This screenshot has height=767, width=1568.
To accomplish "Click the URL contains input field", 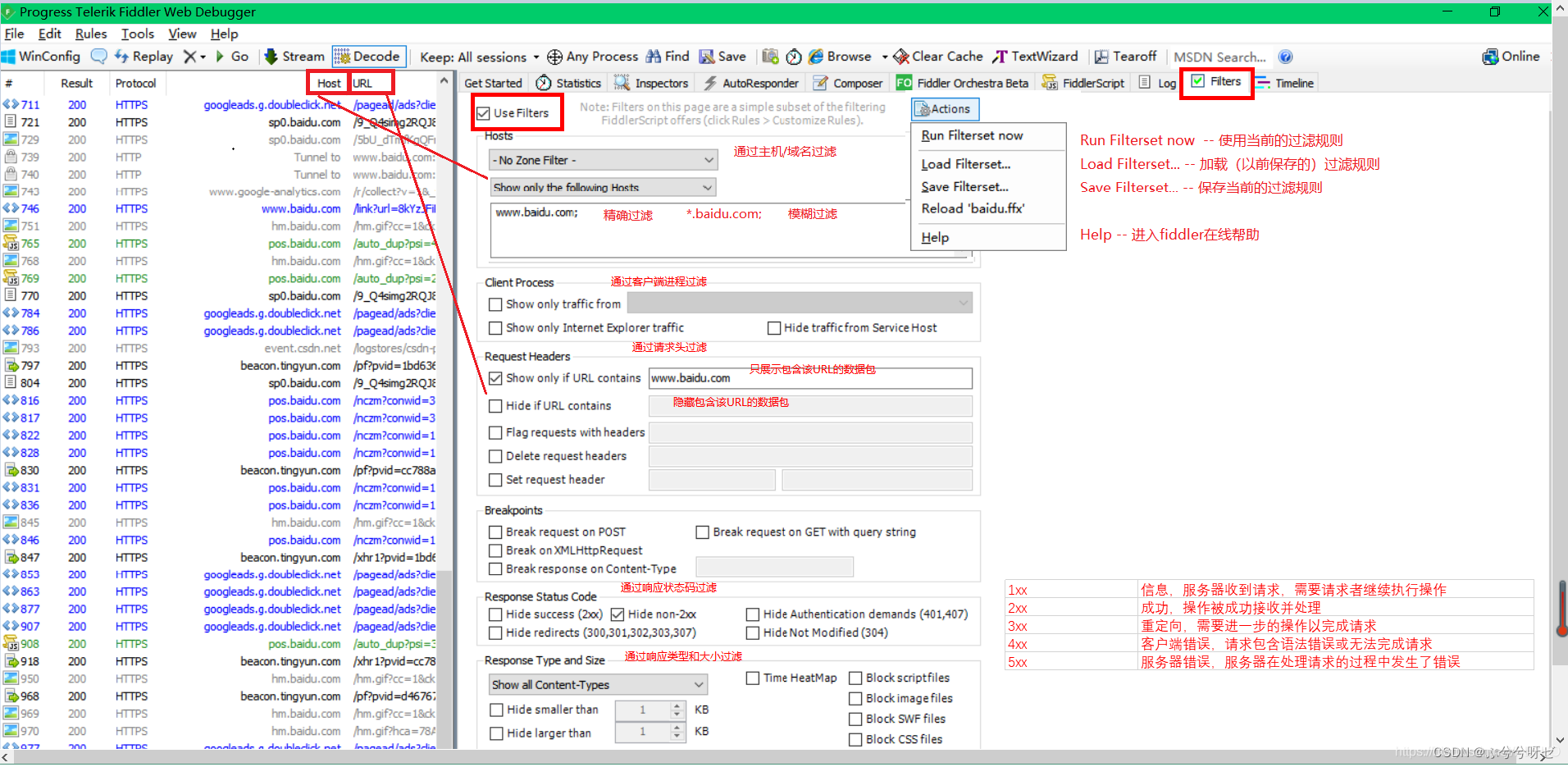I will click(x=809, y=378).
